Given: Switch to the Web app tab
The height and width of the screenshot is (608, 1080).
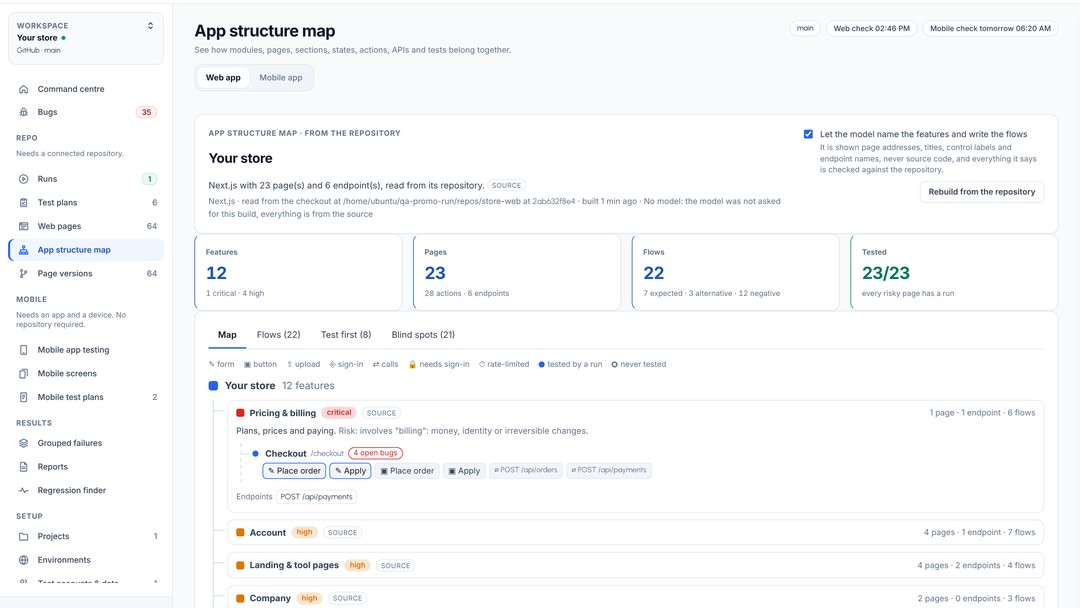Looking at the screenshot, I should (223, 78).
